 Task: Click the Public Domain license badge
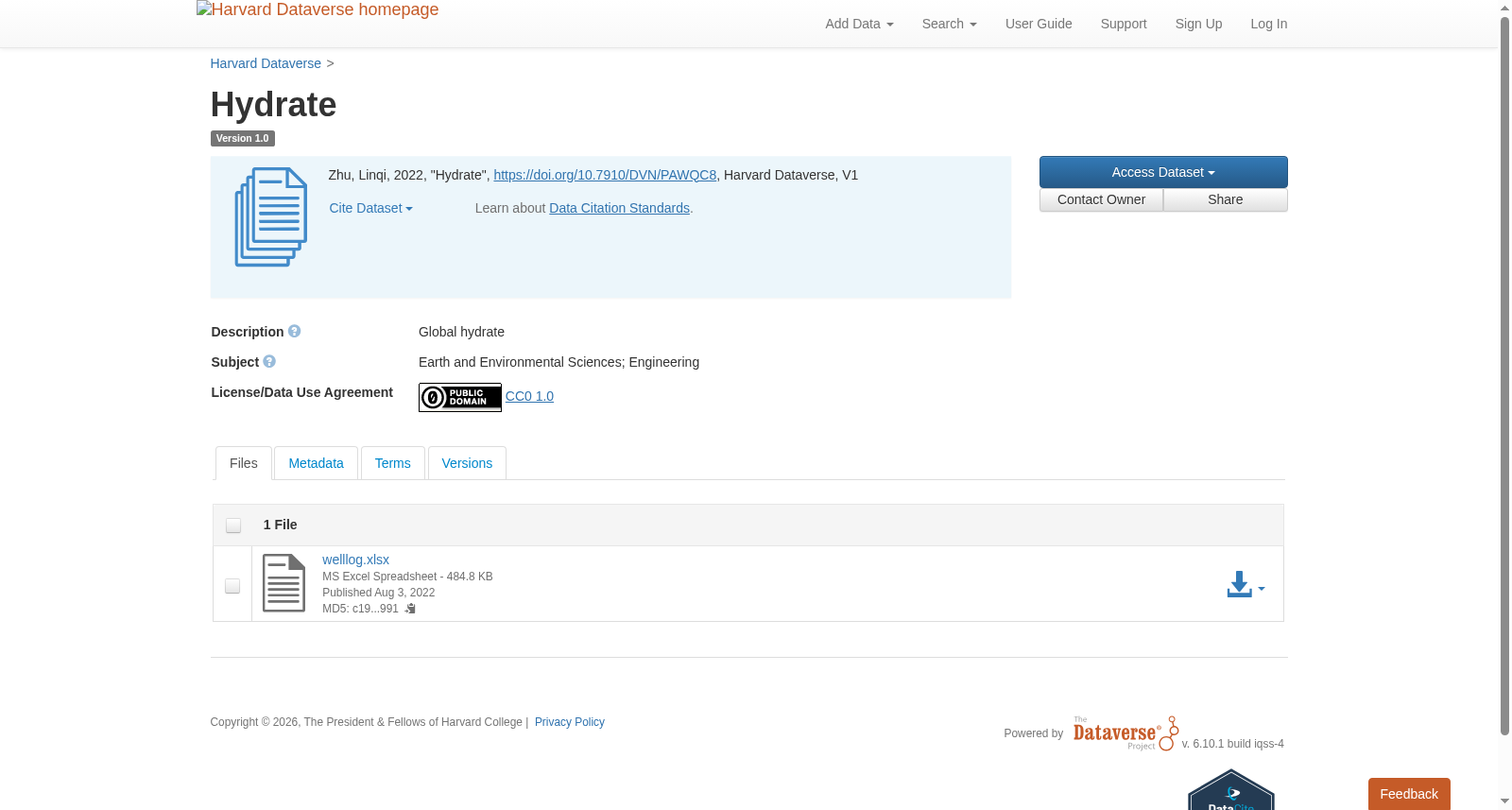(x=460, y=397)
